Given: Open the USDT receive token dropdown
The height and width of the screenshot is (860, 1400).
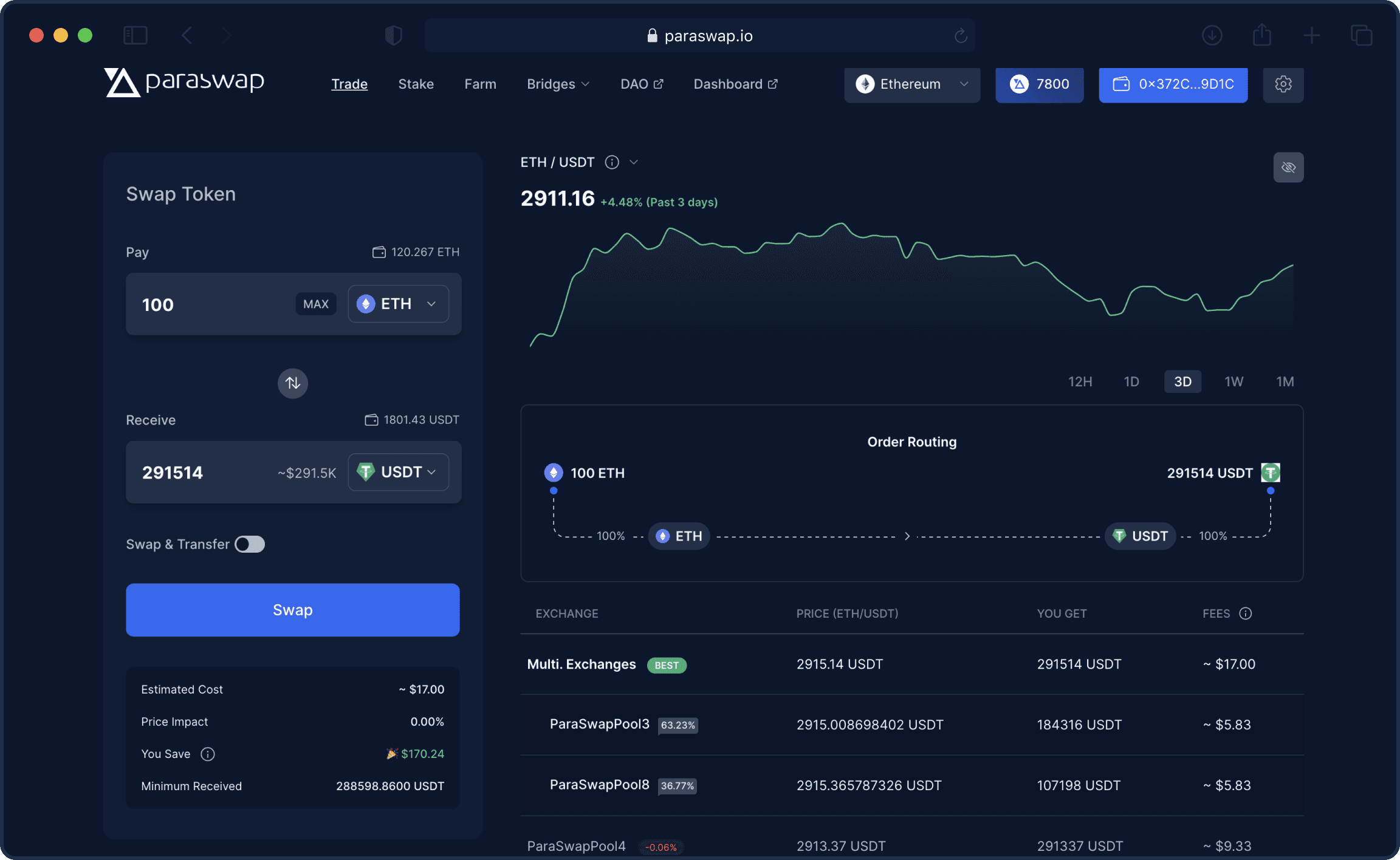Looking at the screenshot, I should 398,472.
